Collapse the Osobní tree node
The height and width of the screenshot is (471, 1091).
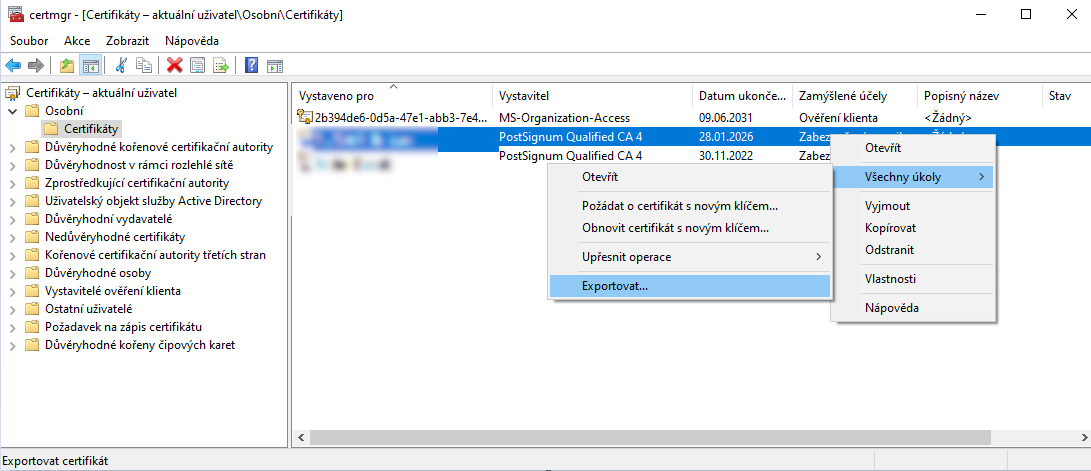click(x=12, y=111)
